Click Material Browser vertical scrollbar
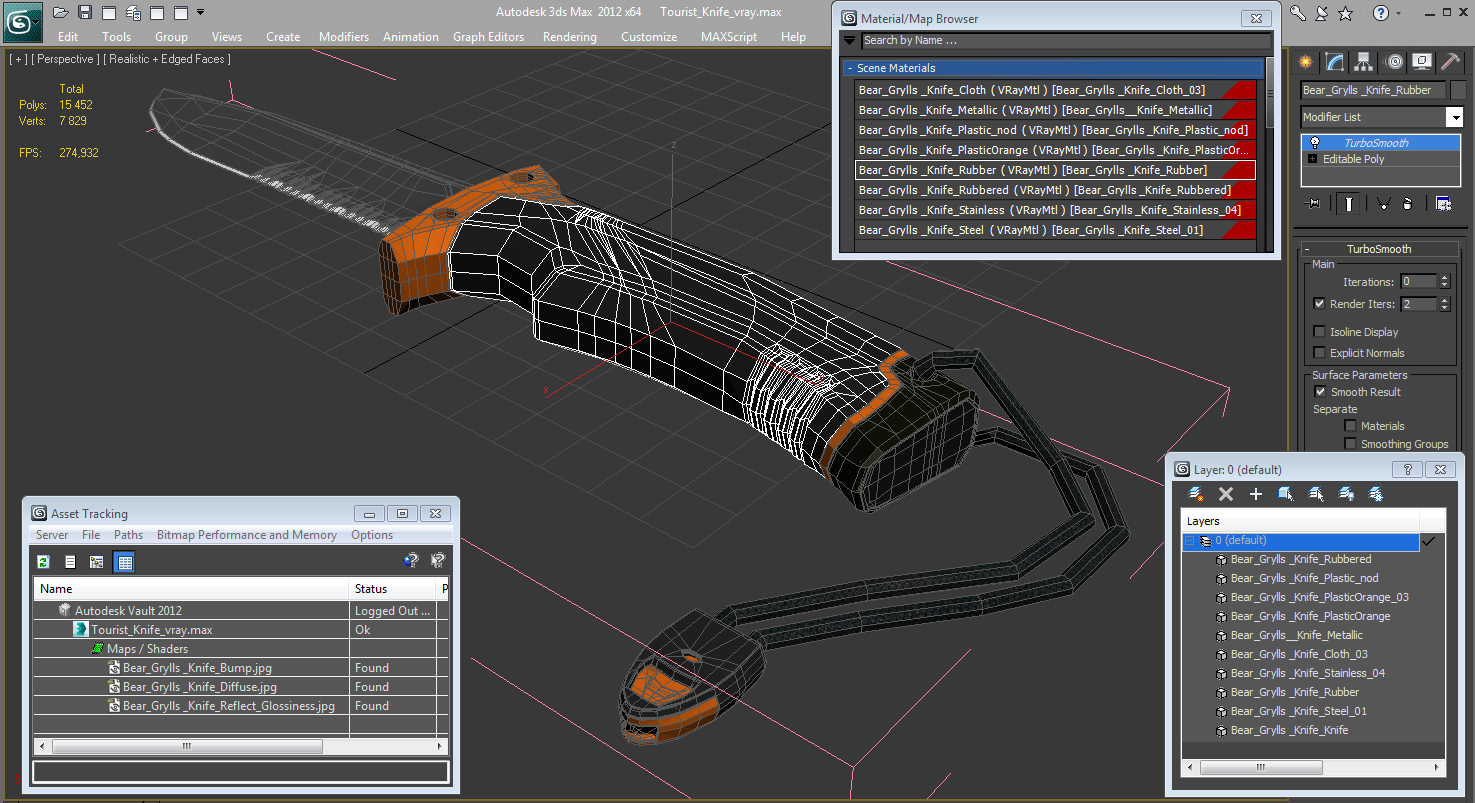This screenshot has width=1475, height=803. click(x=1270, y=93)
